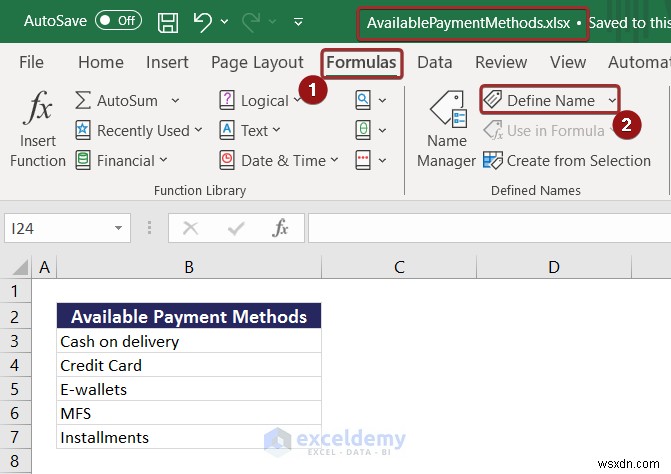Image resolution: width=671 pixels, height=474 pixels.
Task: Select the Available Payment Methods header cell
Action: (189, 316)
